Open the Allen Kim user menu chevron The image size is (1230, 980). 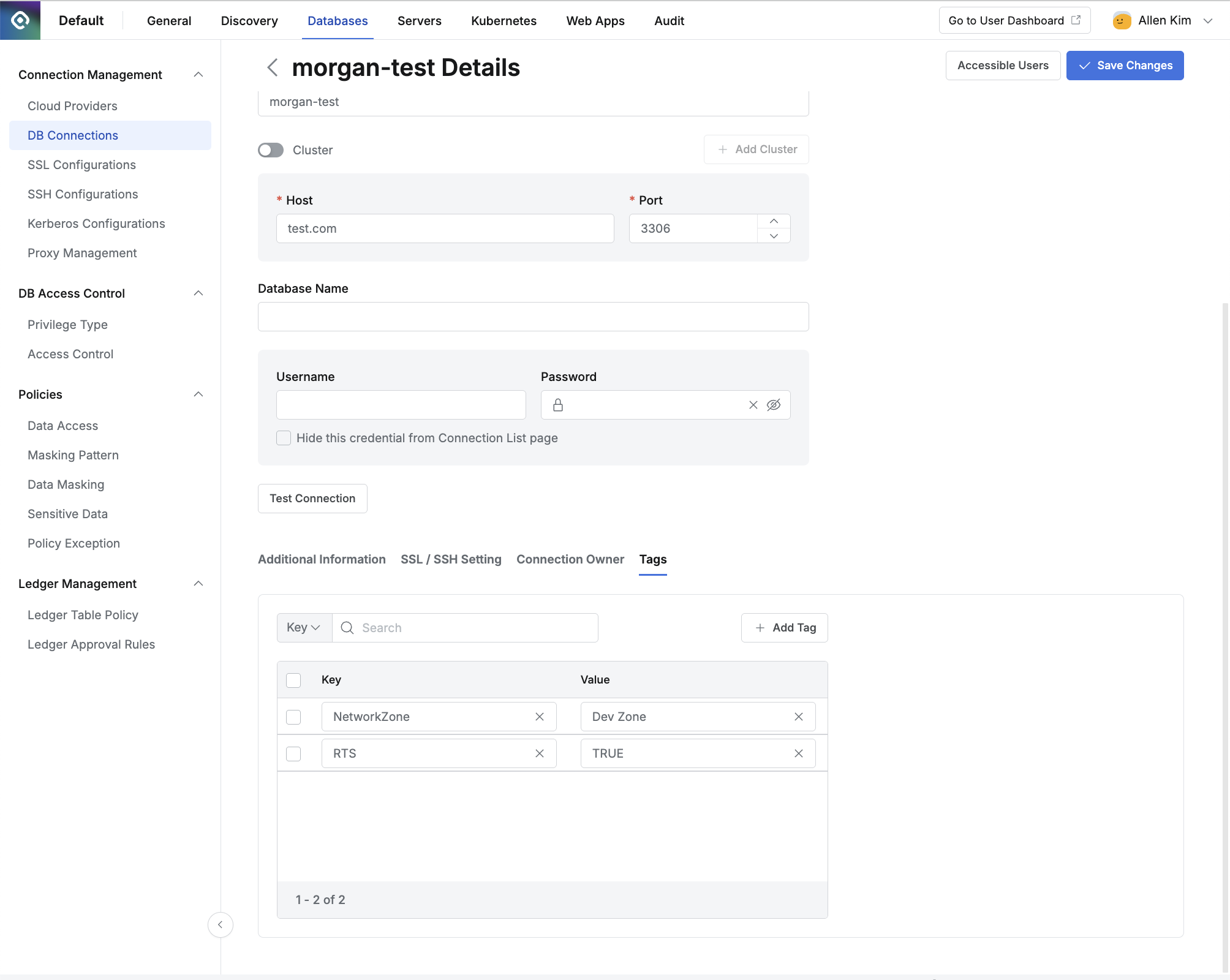pos(1208,21)
